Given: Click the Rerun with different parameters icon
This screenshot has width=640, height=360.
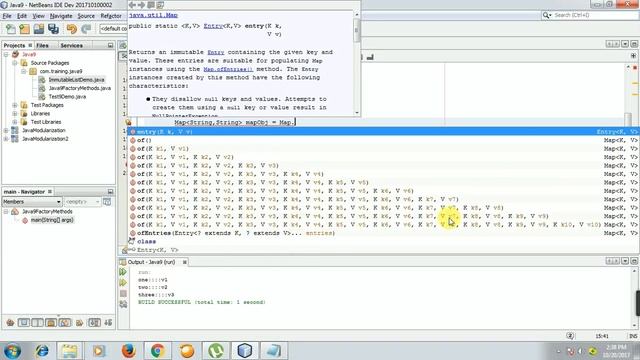Looking at the screenshot, I should pyautogui.click(x=123, y=282).
